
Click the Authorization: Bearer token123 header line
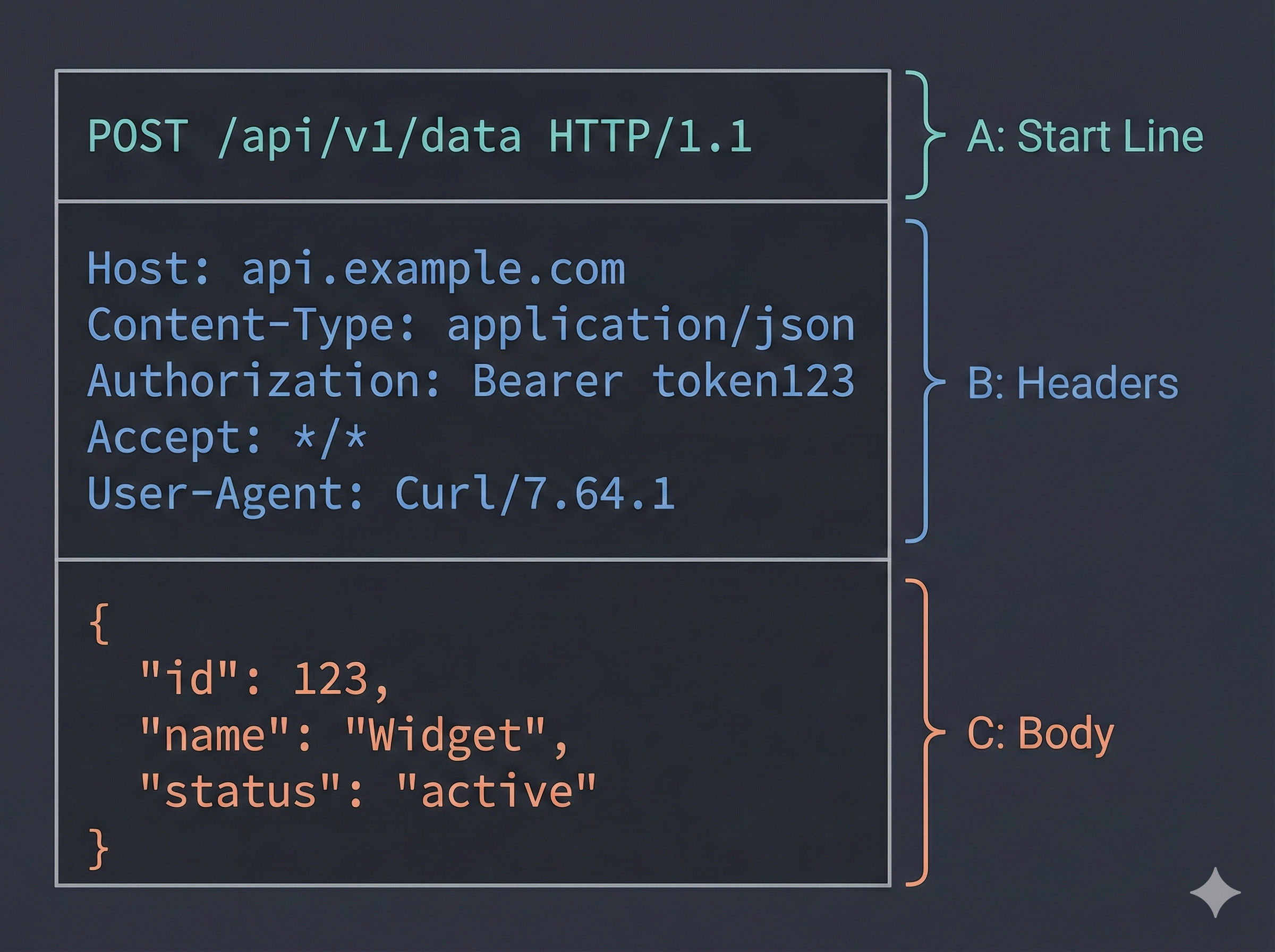(x=471, y=381)
